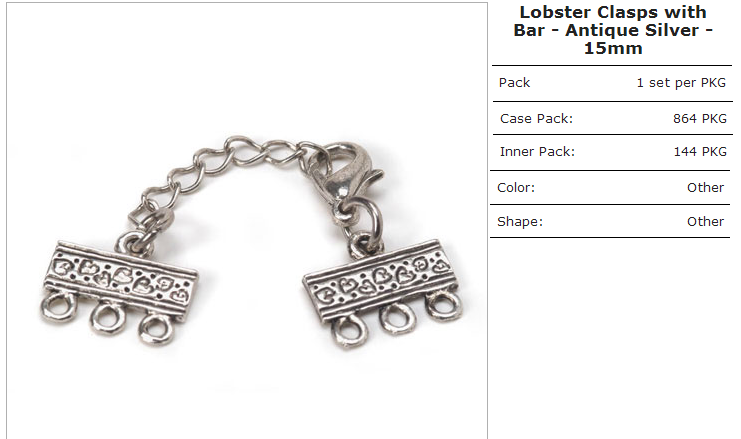
Task: Click the blank area below Shape row
Action: pos(612,338)
